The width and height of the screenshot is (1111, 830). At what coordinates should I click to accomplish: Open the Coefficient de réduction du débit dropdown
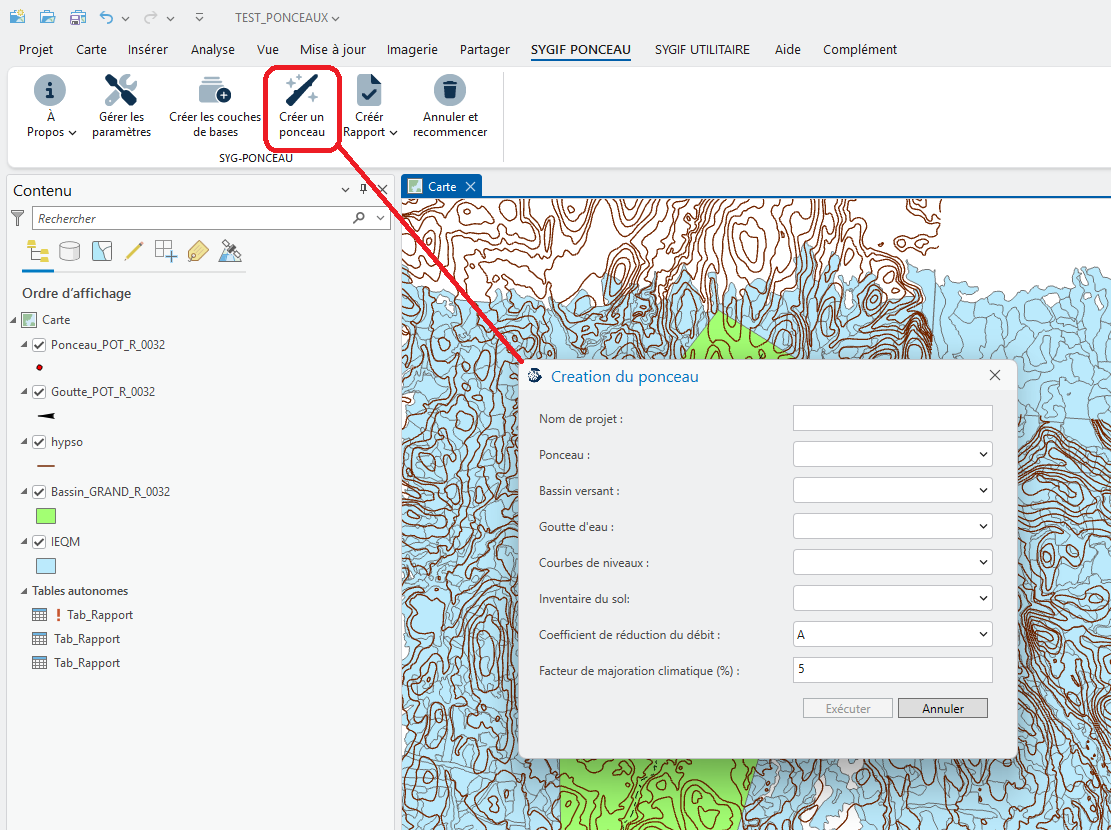(x=892, y=634)
